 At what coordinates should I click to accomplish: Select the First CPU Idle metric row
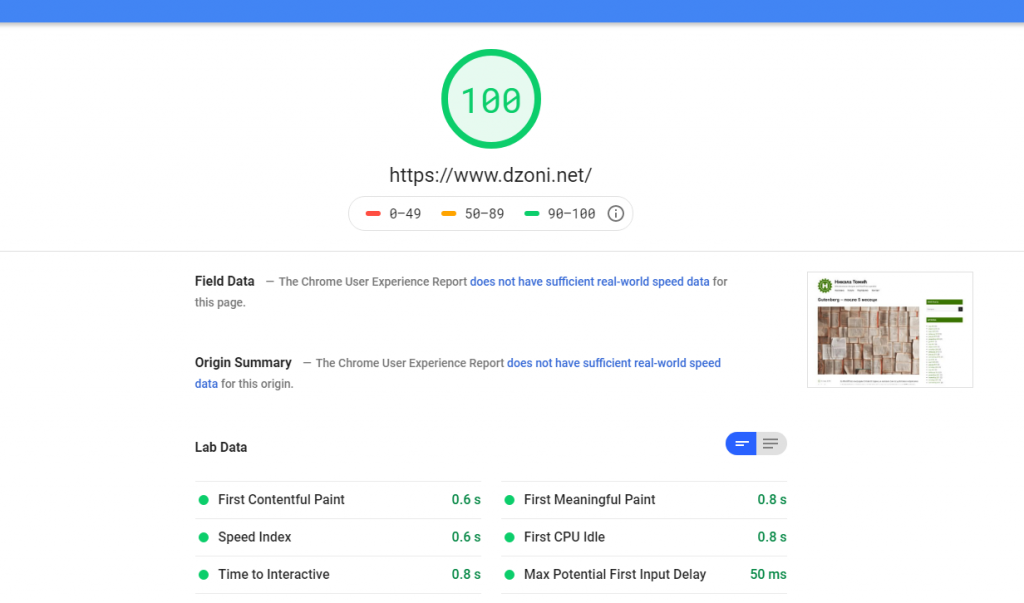point(644,537)
